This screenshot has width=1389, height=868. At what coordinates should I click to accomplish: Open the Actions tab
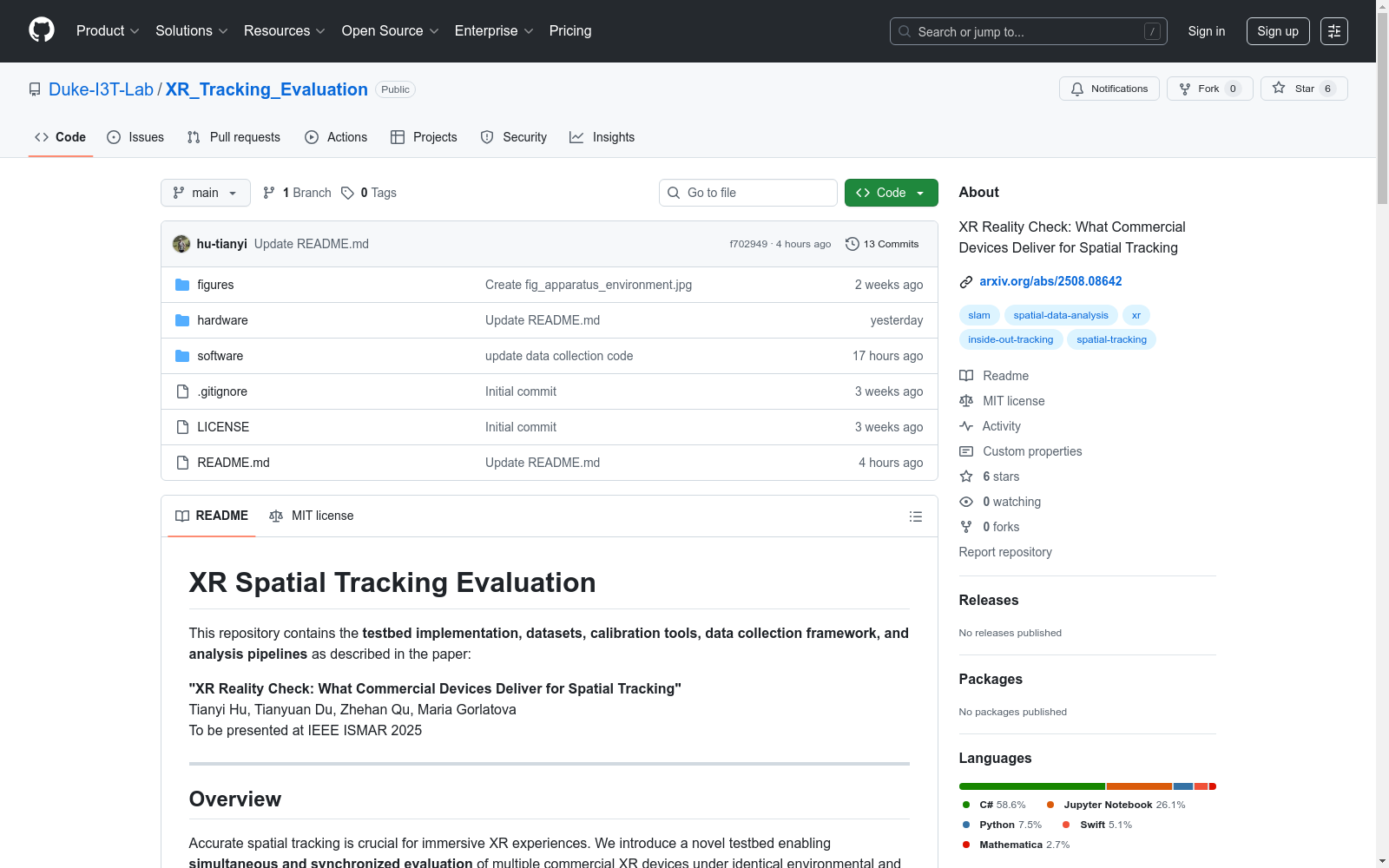(336, 137)
